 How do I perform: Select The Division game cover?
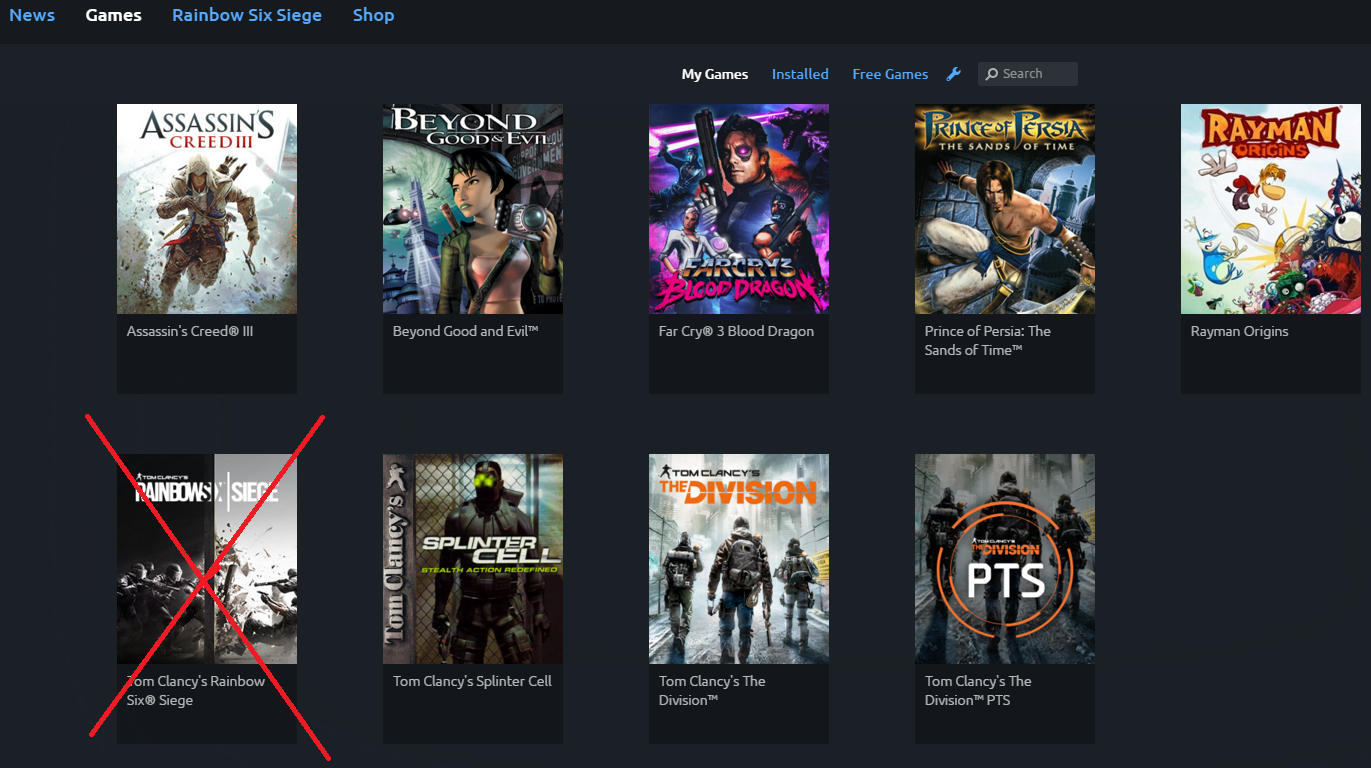739,559
